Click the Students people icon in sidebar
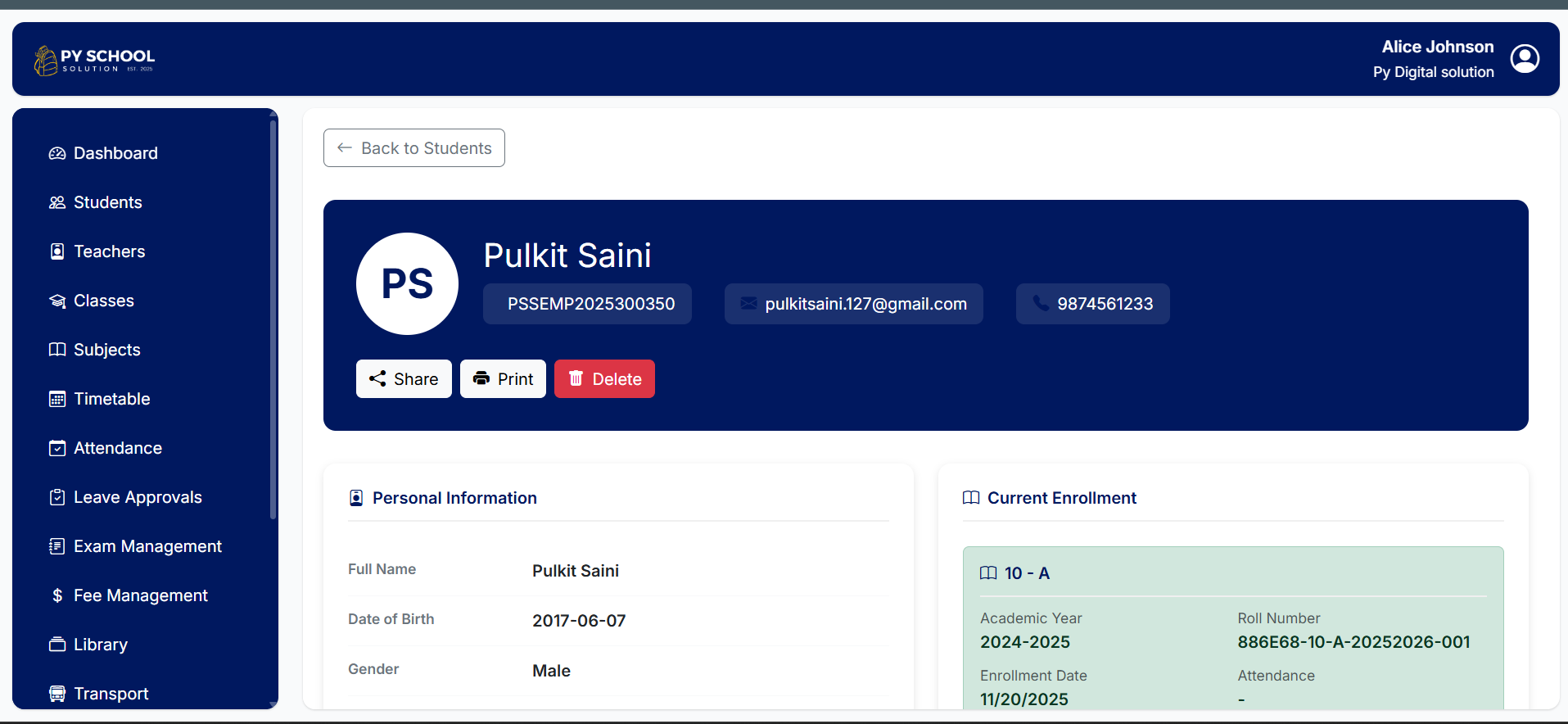 [x=57, y=202]
